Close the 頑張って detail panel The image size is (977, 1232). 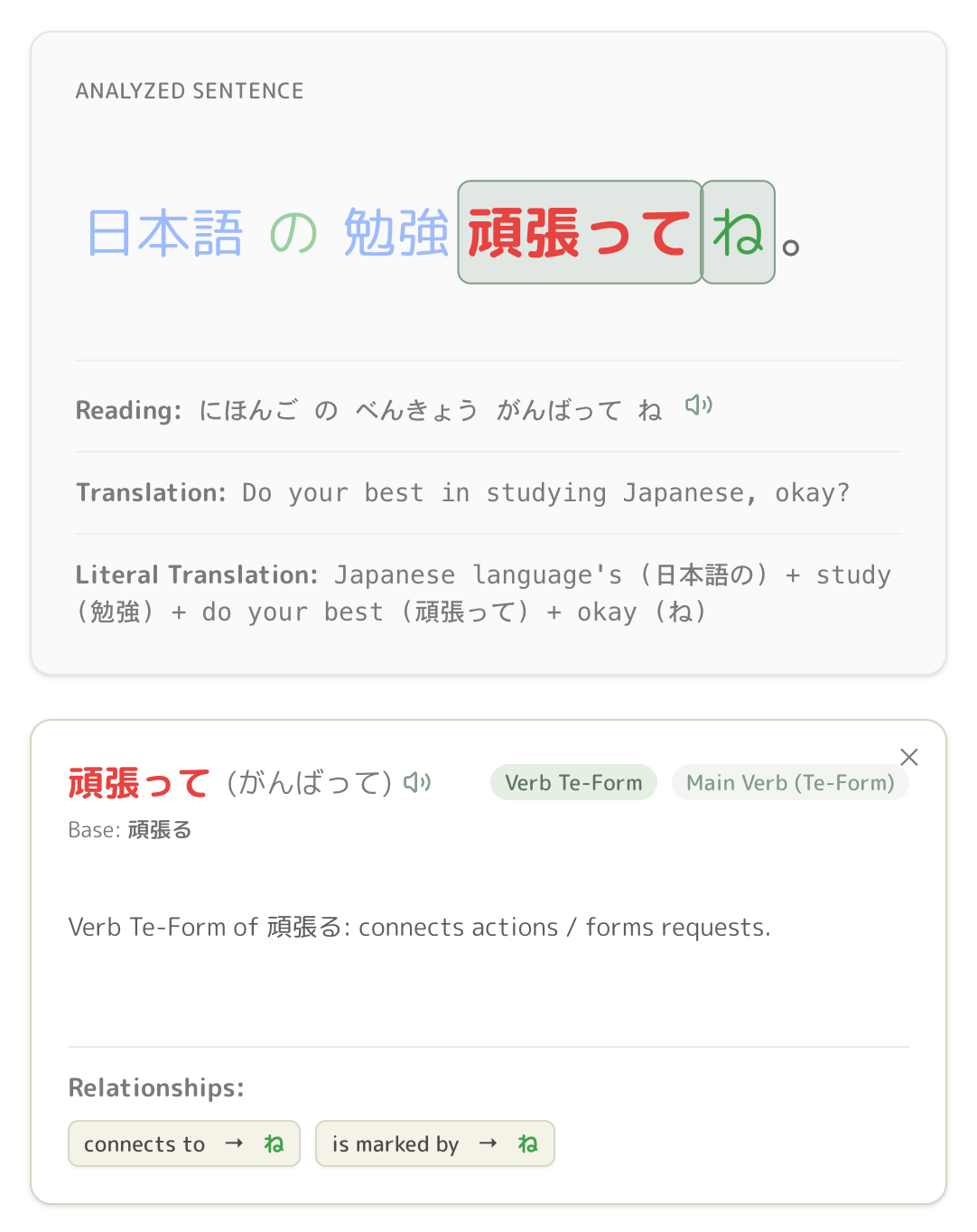[909, 757]
